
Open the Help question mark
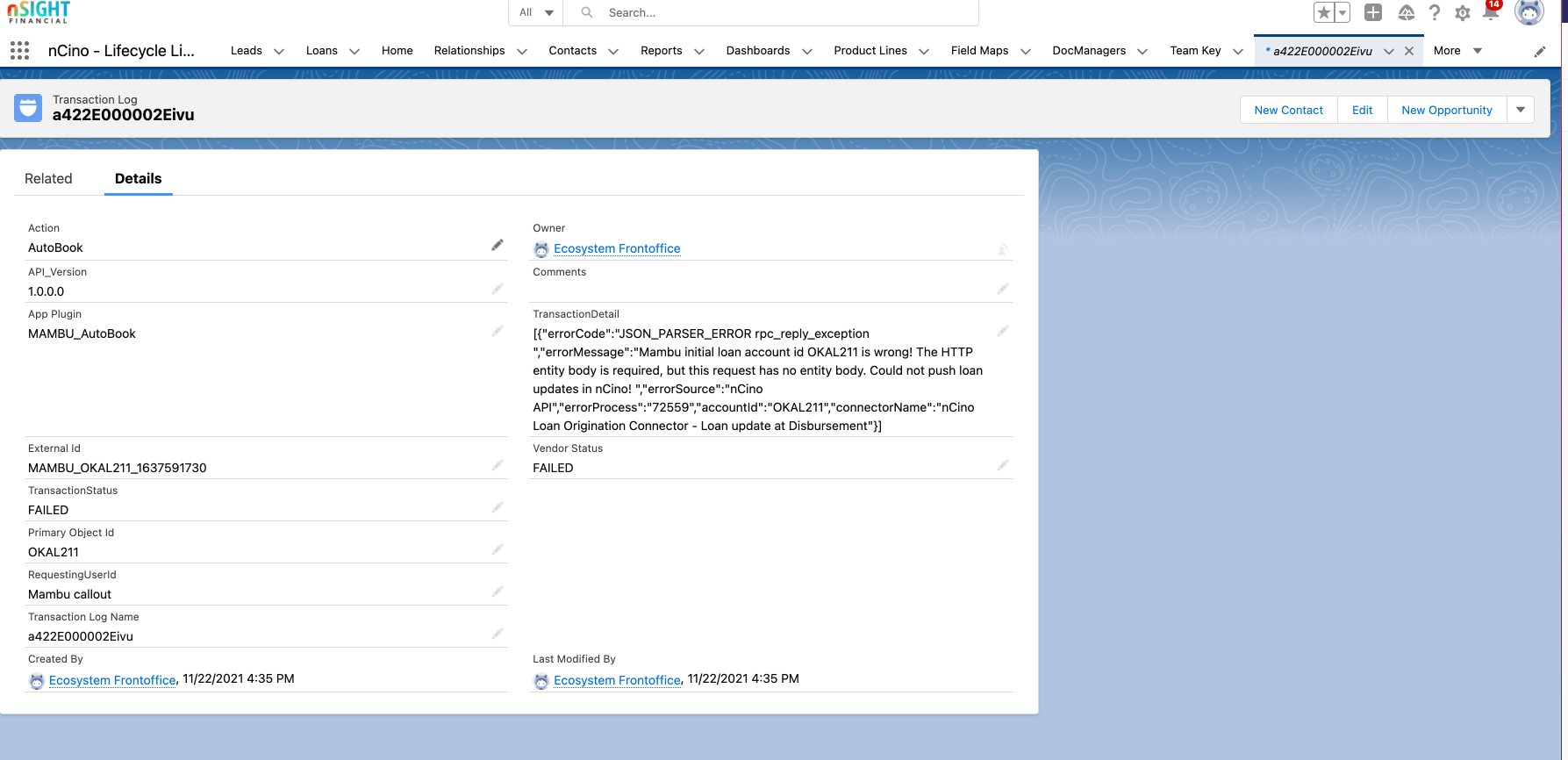pos(1435,12)
